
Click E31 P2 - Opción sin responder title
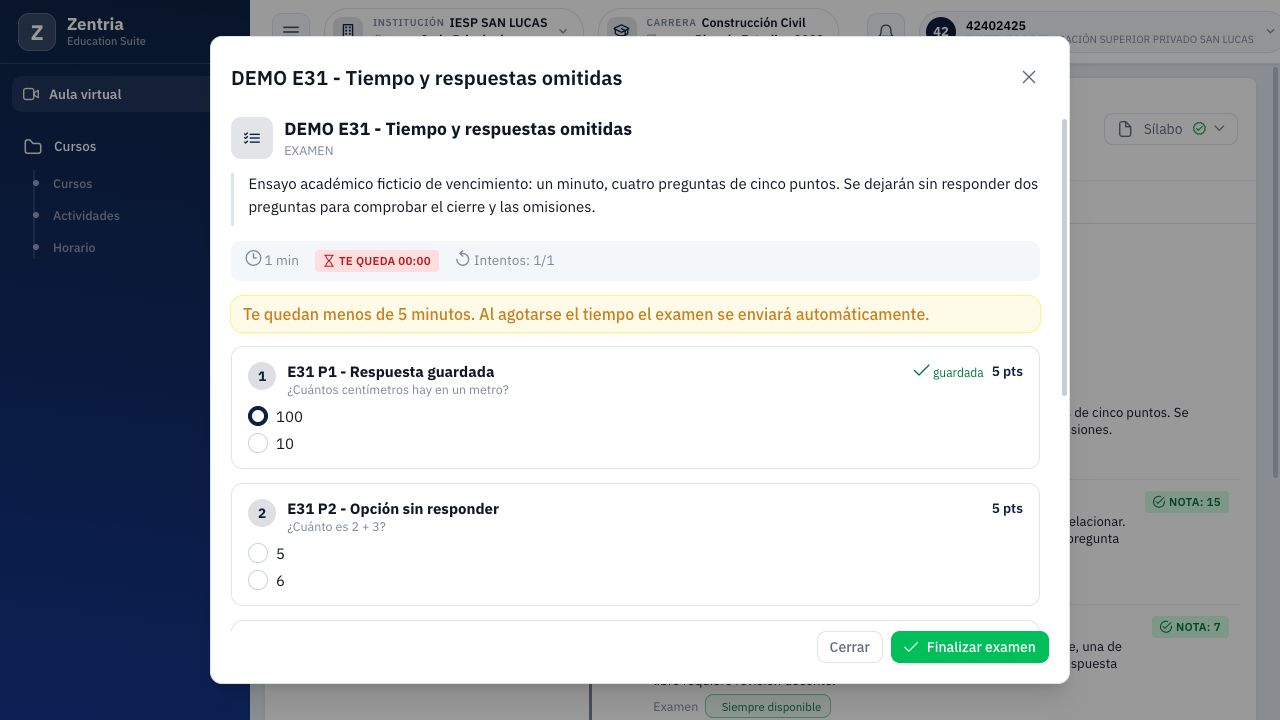393,509
